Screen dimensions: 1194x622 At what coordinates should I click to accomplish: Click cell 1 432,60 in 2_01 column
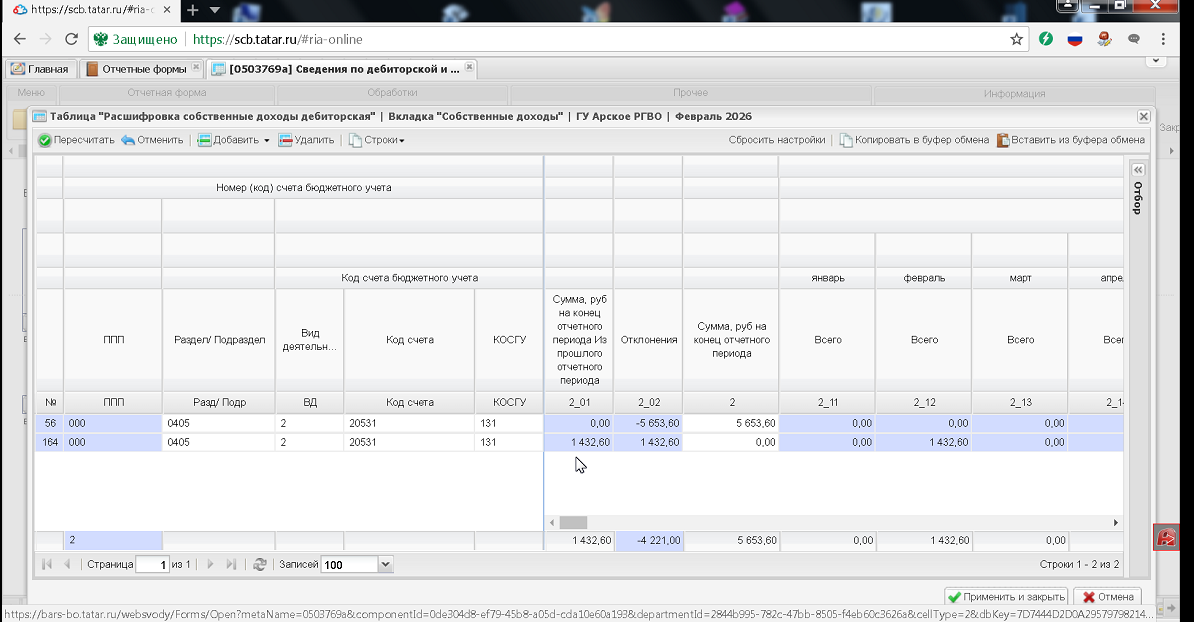coord(579,442)
